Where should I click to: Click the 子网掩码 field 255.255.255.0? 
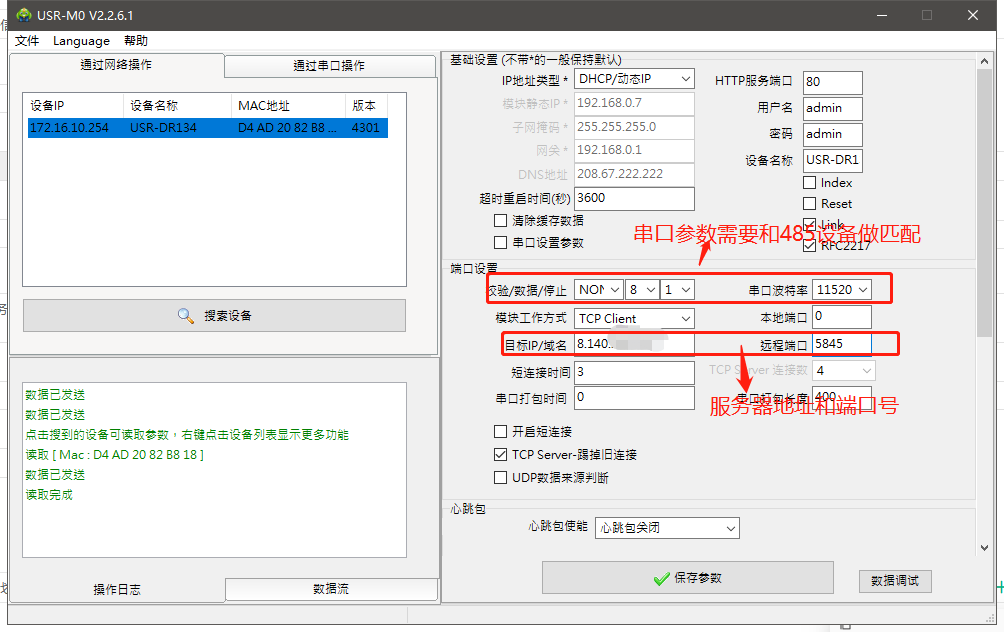[x=634, y=127]
